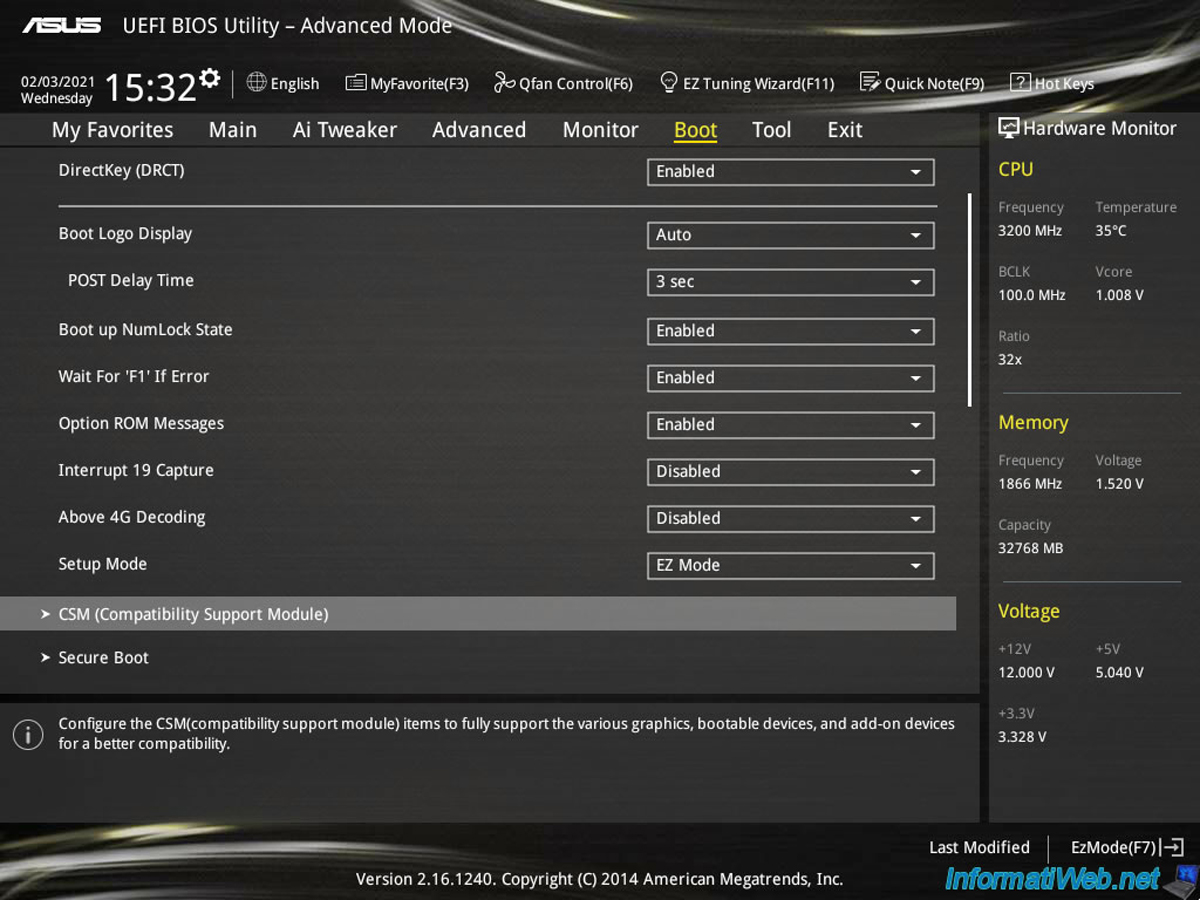Start EZ Tuning Wizard lightbulb icon
1200x900 pixels.
click(669, 83)
